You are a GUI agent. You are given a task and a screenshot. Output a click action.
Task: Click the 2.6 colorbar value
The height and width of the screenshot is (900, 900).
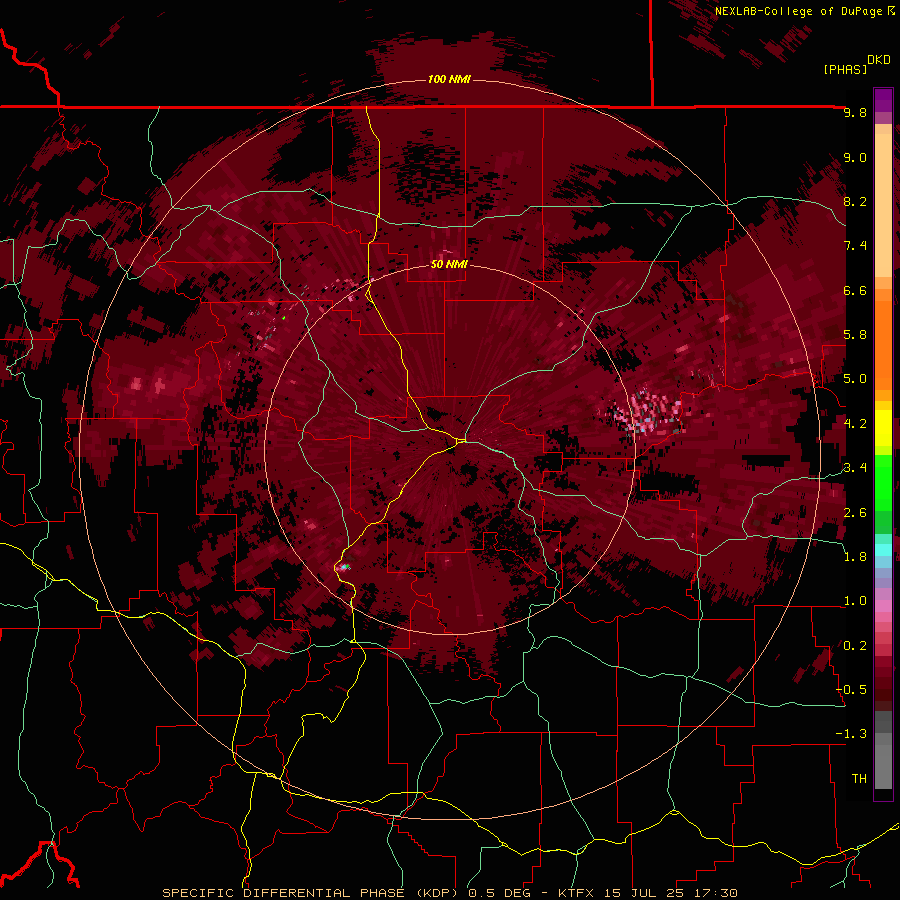[855, 513]
